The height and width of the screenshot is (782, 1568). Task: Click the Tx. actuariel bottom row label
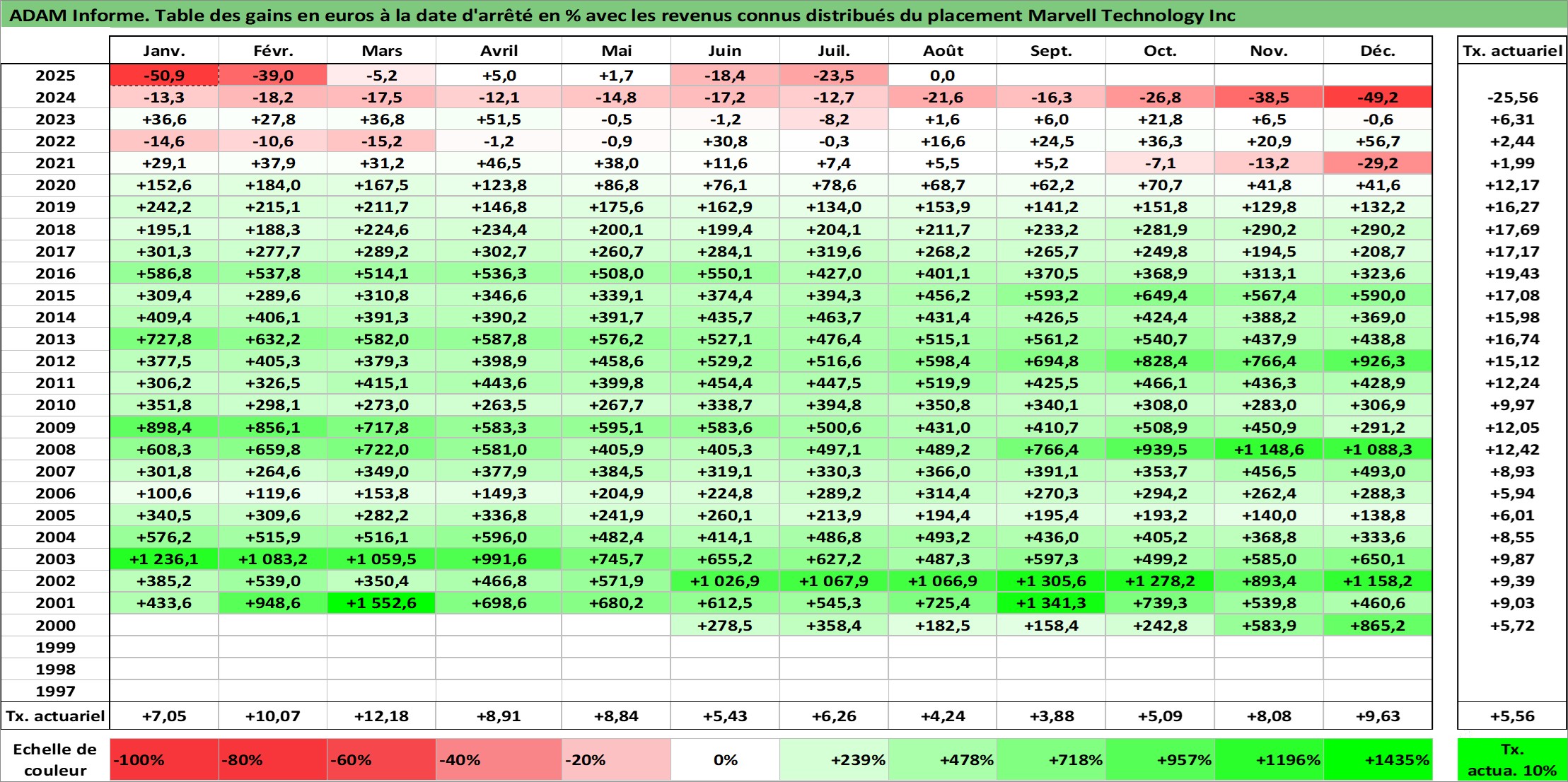click(55, 716)
